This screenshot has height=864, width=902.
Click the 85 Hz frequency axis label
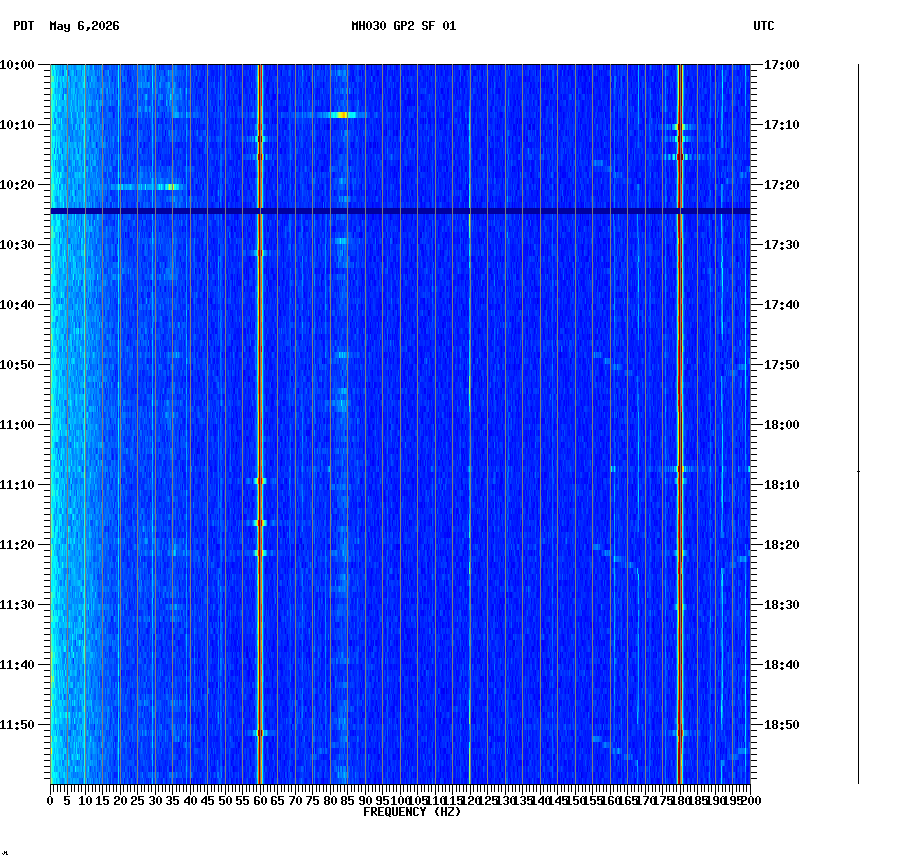click(x=347, y=801)
